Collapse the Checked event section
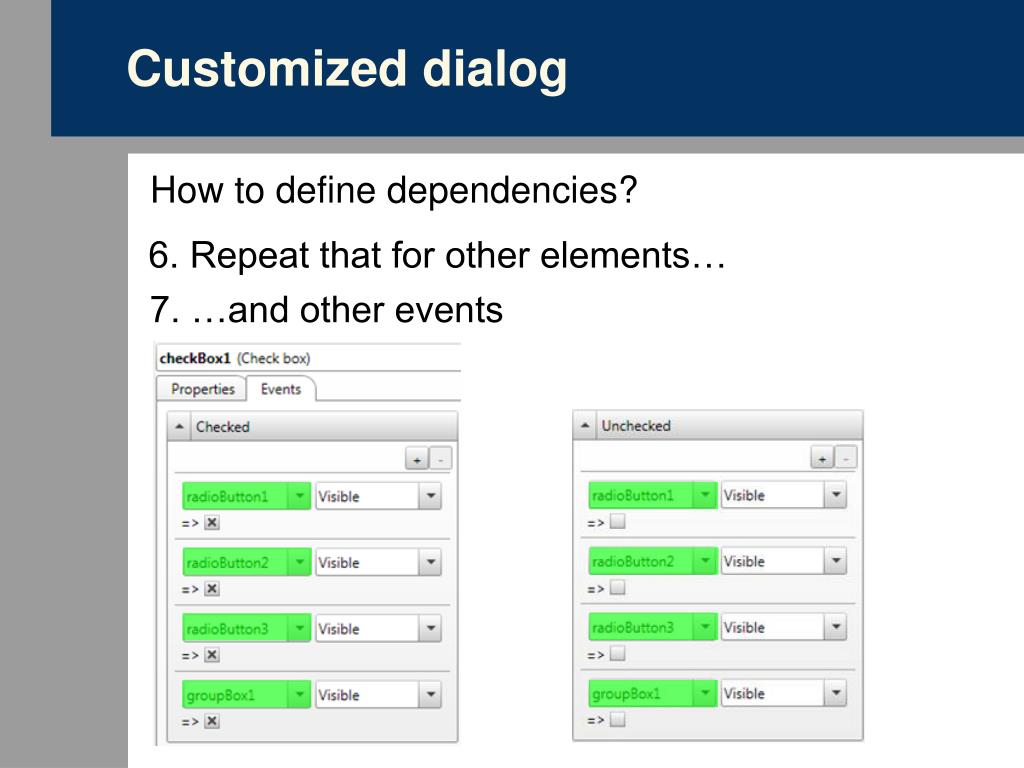 (179, 427)
